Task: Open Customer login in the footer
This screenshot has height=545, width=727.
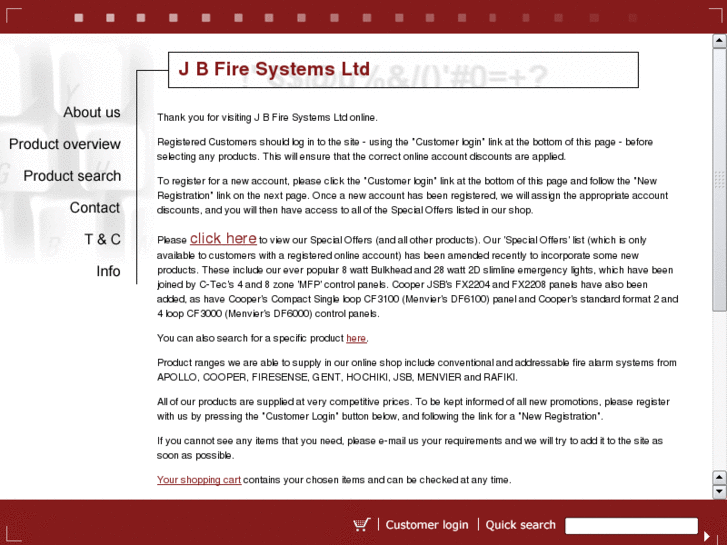Action: pyautogui.click(x=427, y=525)
